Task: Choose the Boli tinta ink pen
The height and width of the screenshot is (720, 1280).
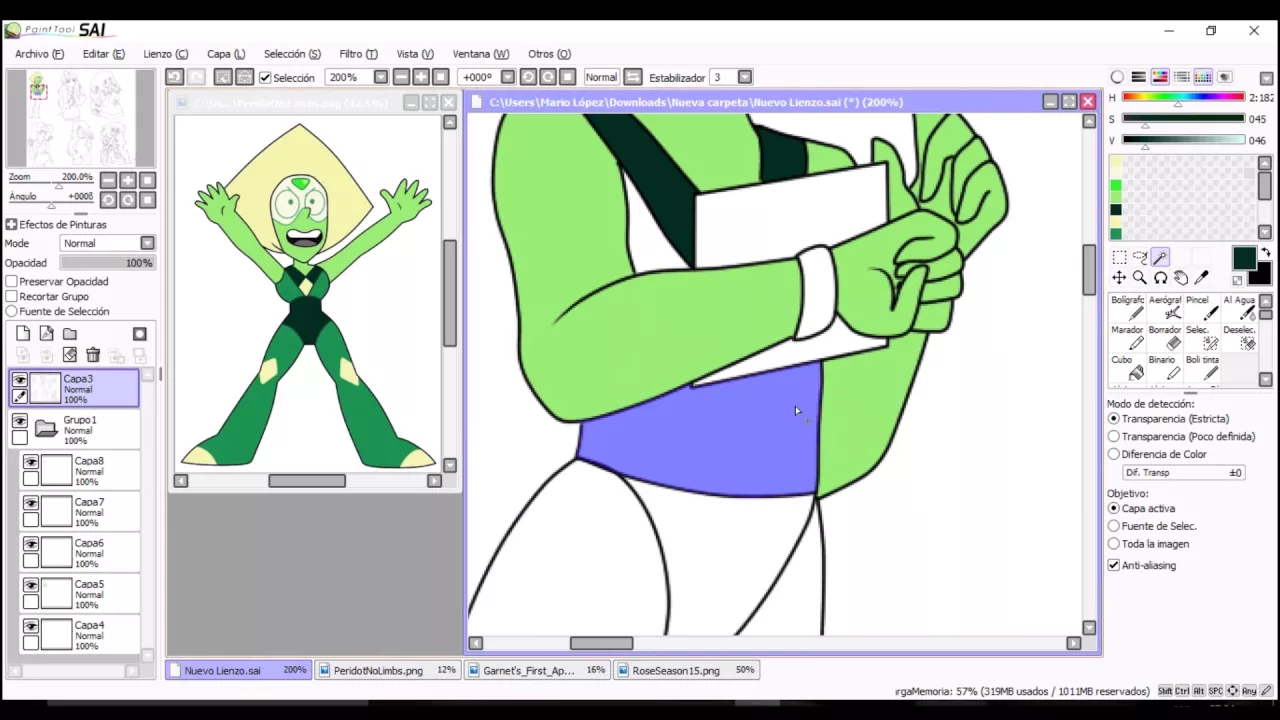Action: (1202, 368)
